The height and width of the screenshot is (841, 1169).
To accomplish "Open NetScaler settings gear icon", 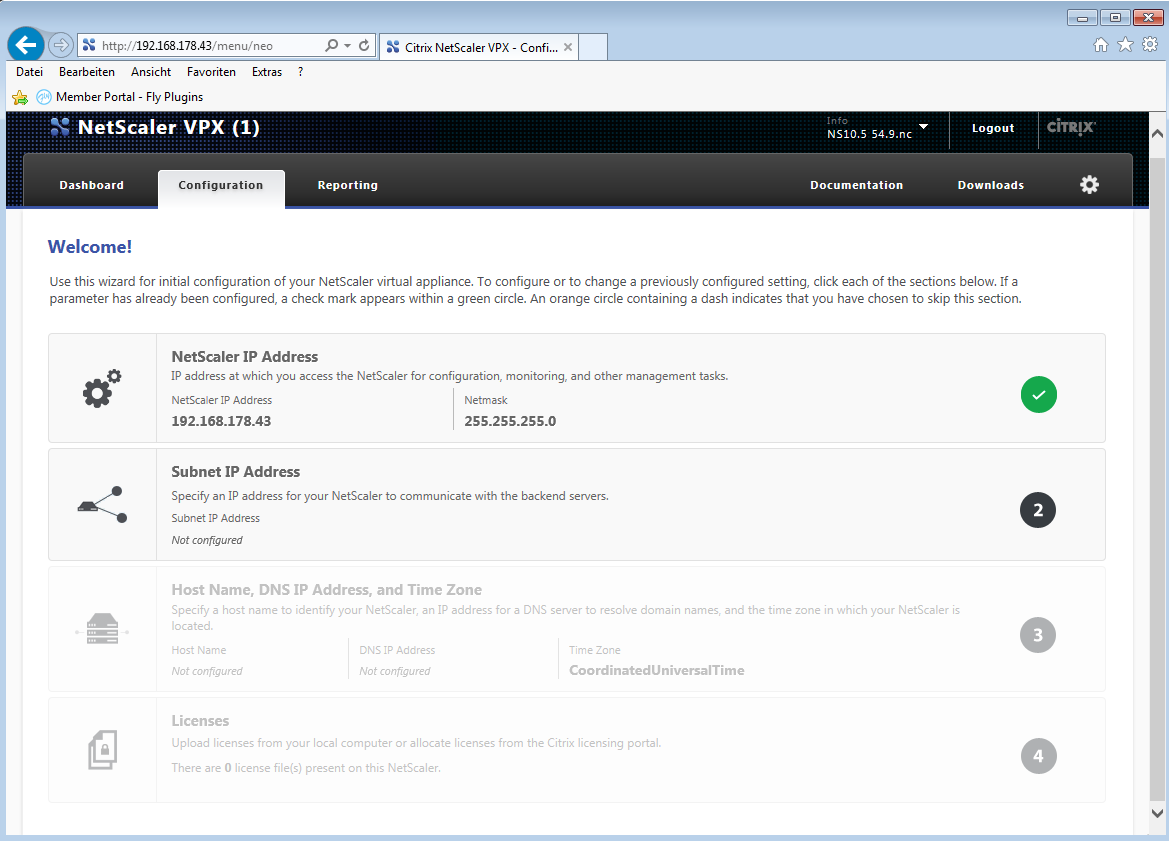I will point(1089,184).
